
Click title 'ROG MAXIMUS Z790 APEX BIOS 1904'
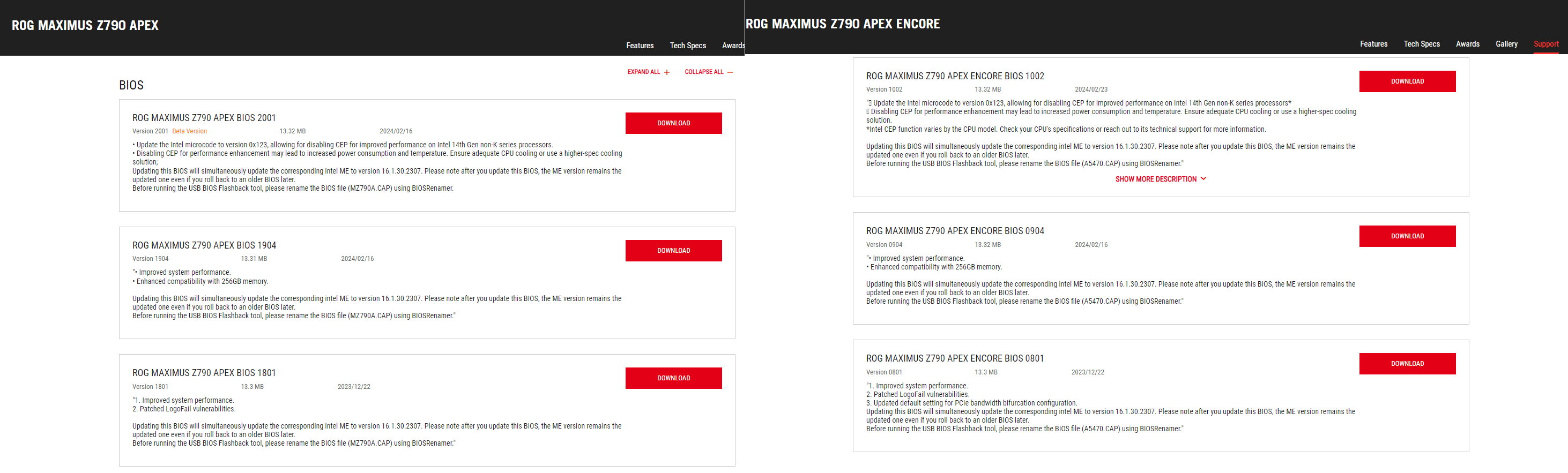tap(204, 246)
